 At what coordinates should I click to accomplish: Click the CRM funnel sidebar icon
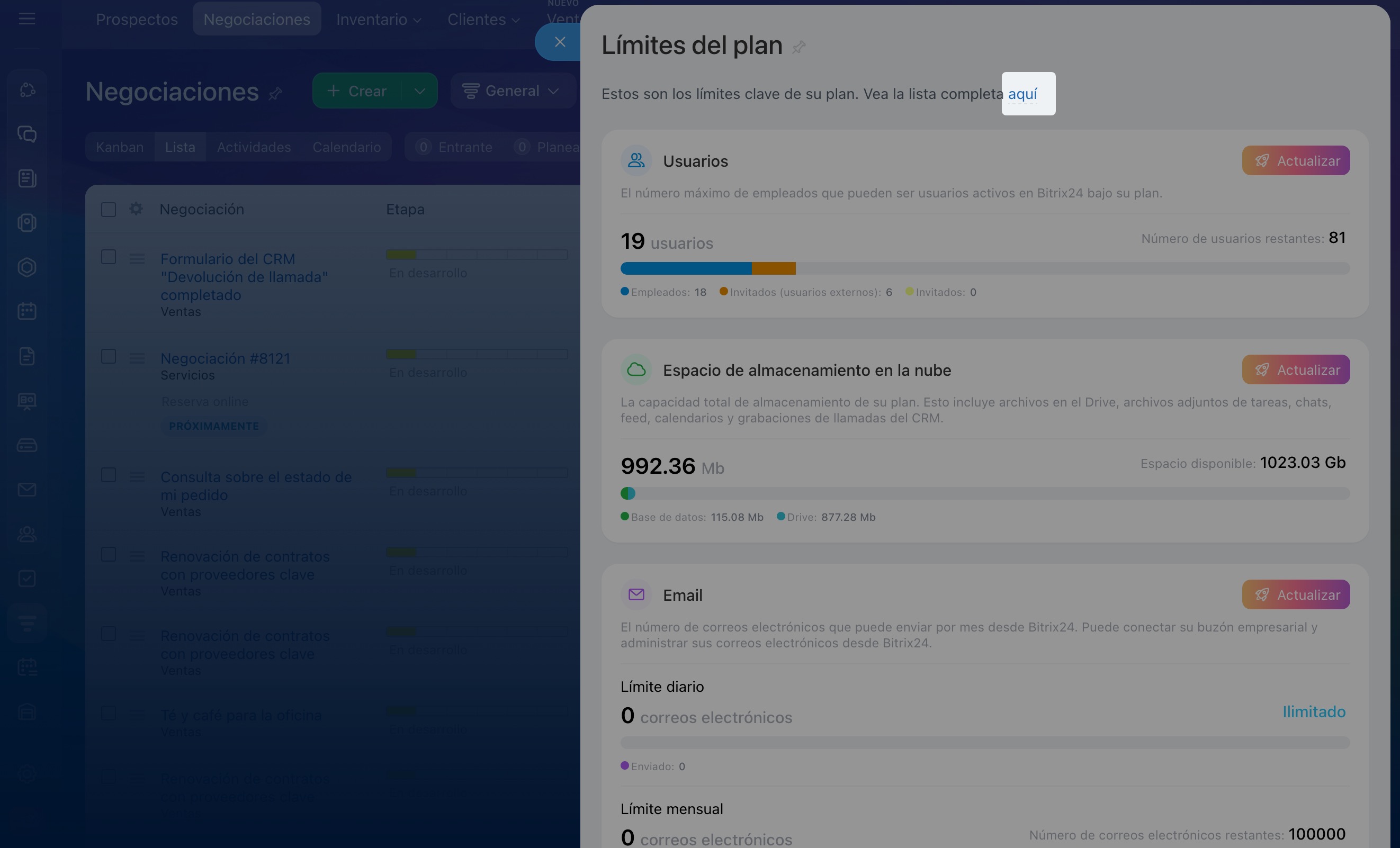(26, 623)
